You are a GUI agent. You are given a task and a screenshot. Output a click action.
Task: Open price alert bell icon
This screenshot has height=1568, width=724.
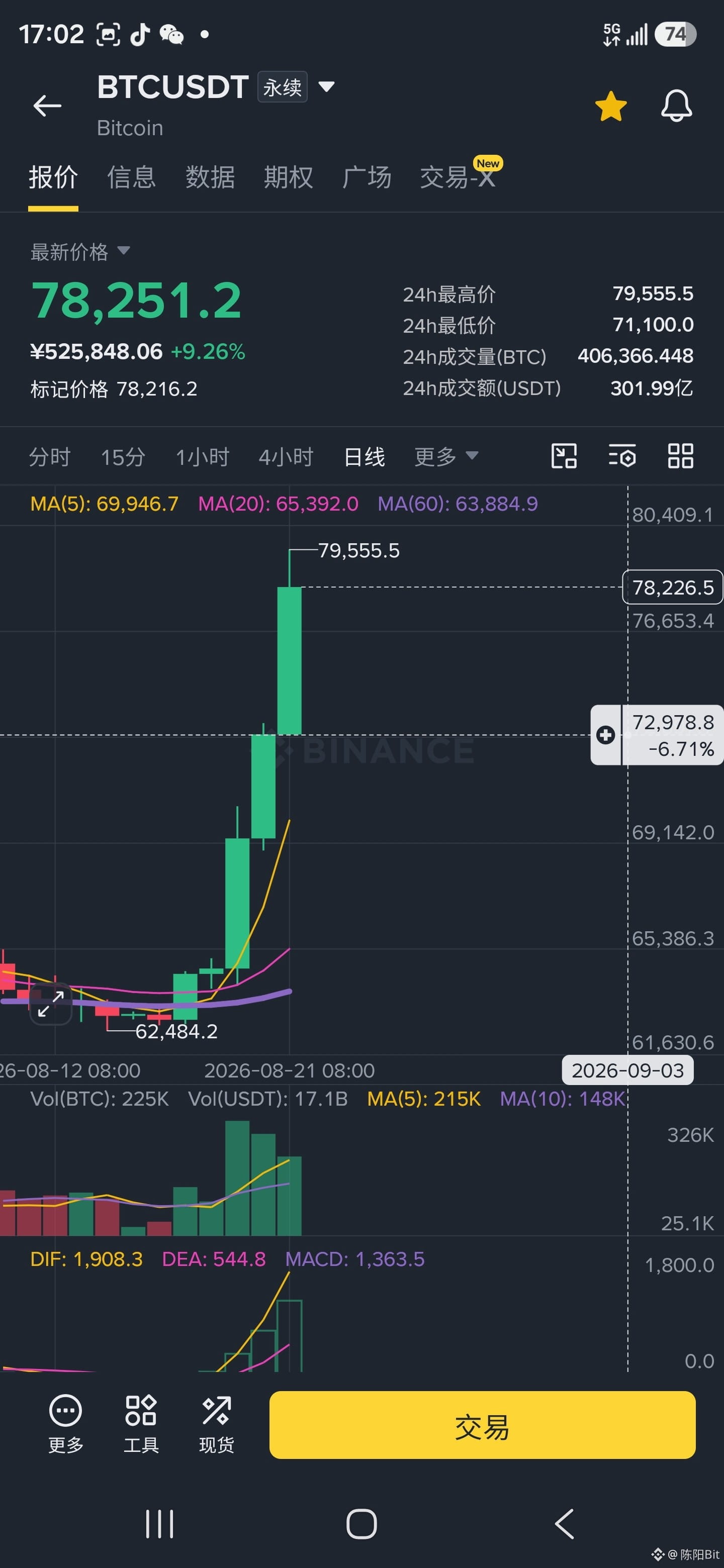[x=677, y=106]
